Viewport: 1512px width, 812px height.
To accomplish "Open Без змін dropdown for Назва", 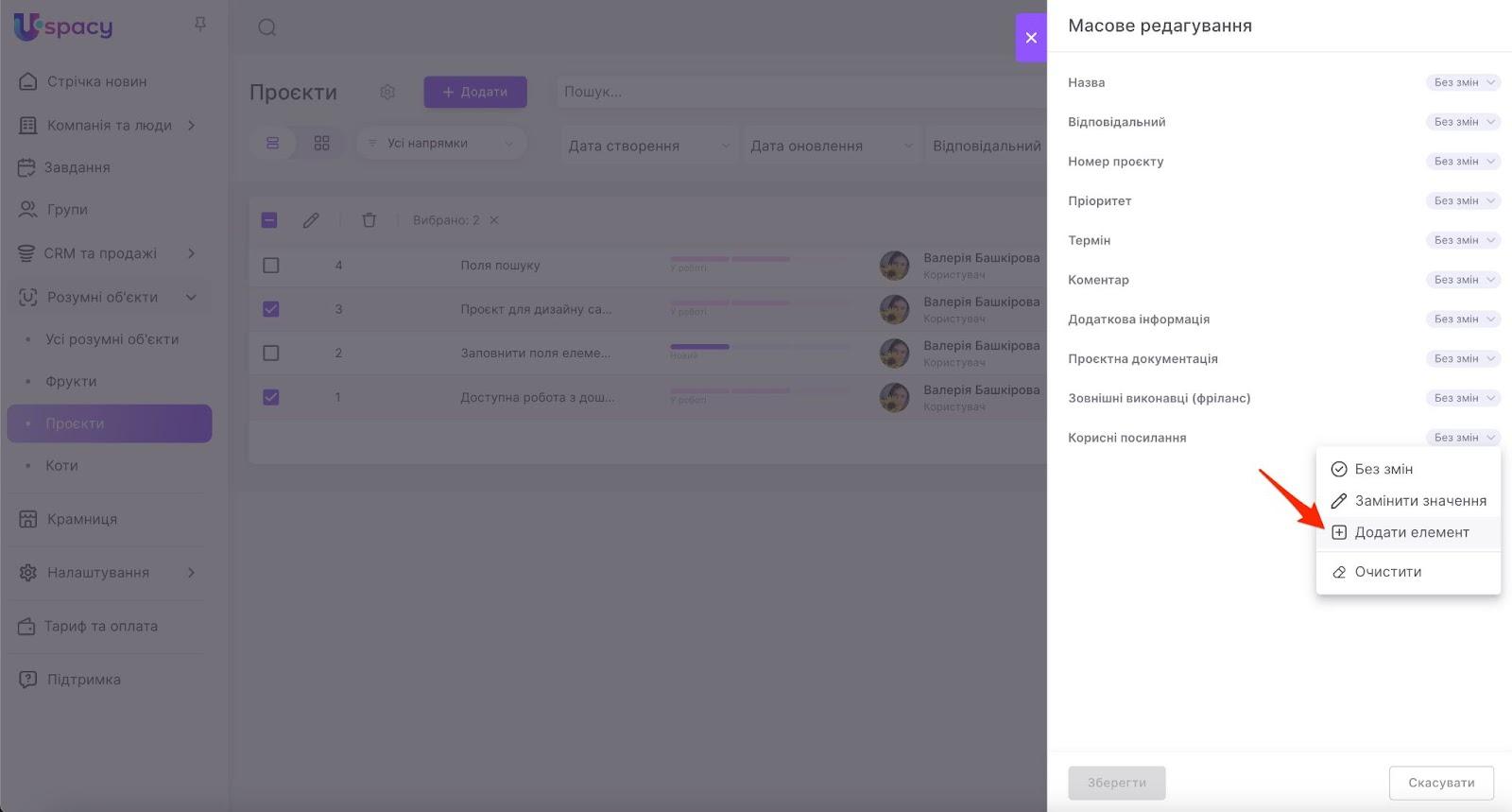I will 1463,82.
